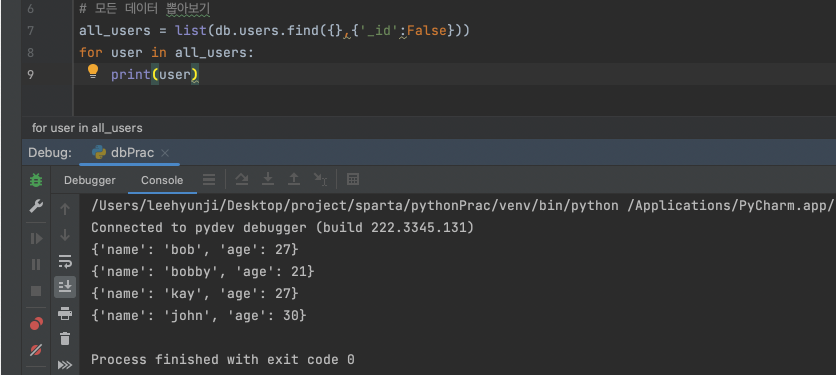Click line number 7 in gutter
The height and width of the screenshot is (375, 836).
click(x=30, y=31)
